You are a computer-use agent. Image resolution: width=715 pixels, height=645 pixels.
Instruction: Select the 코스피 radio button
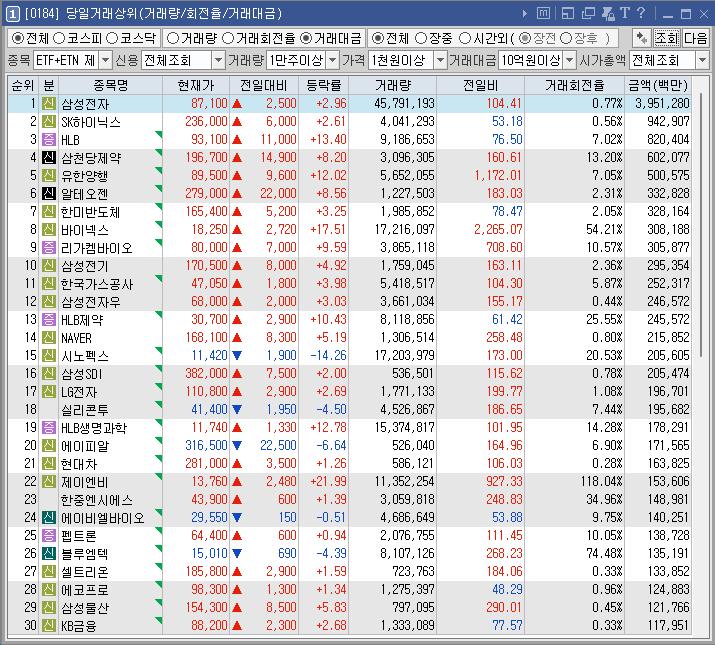pos(59,38)
